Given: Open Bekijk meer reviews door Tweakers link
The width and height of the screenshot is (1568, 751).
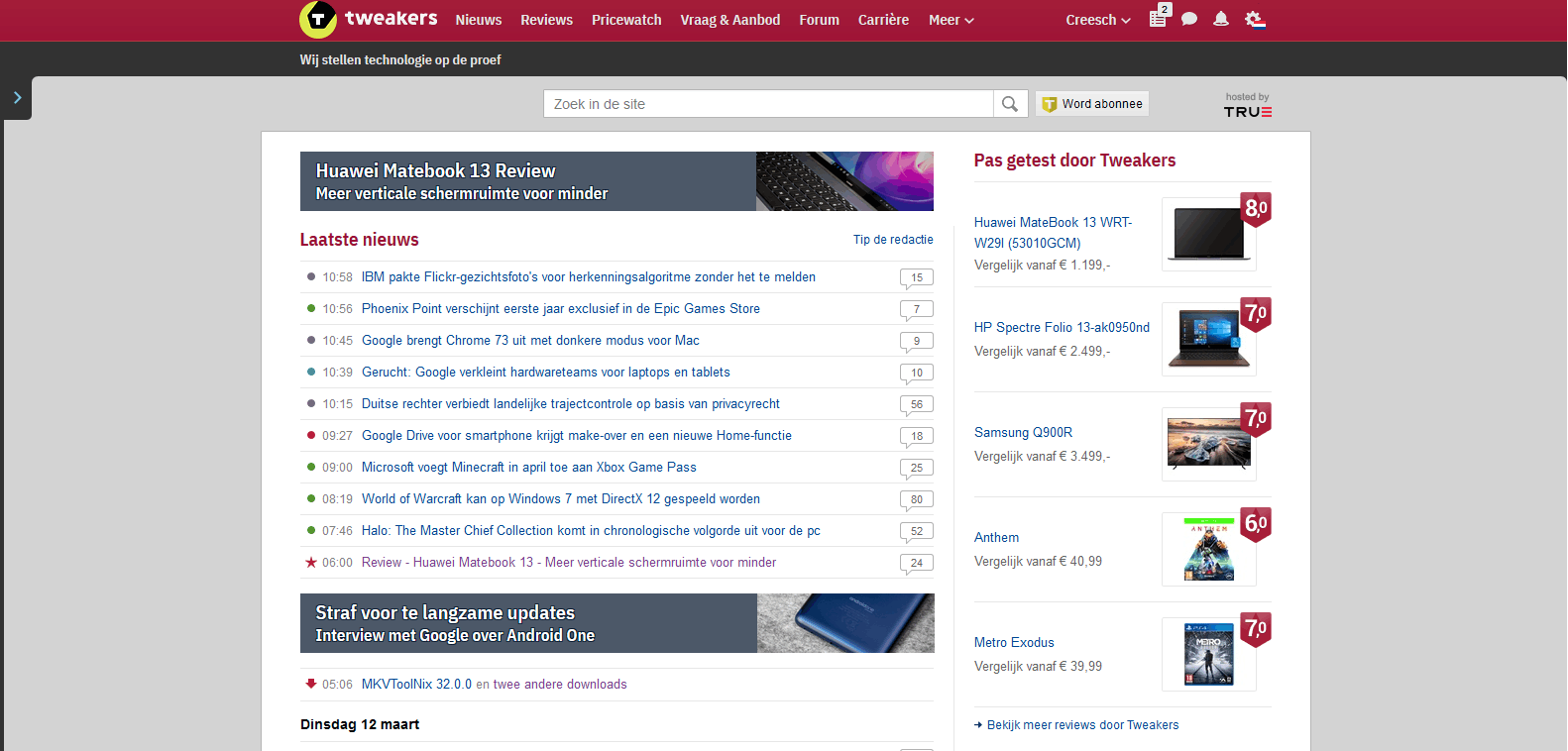Looking at the screenshot, I should tap(1082, 725).
